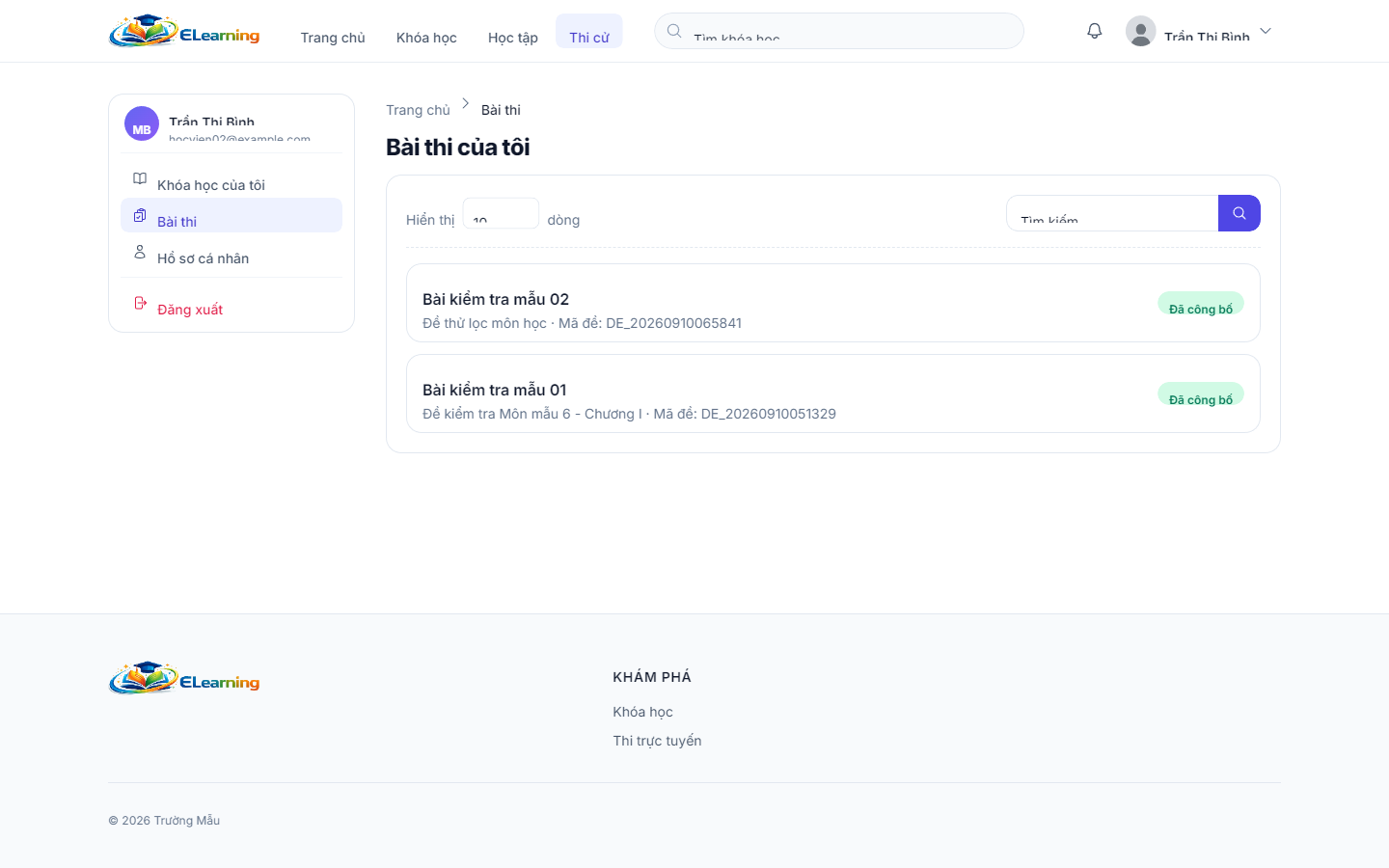The width and height of the screenshot is (1389, 868).
Task: Click the MB avatar in the sidebar
Action: pyautogui.click(x=142, y=123)
